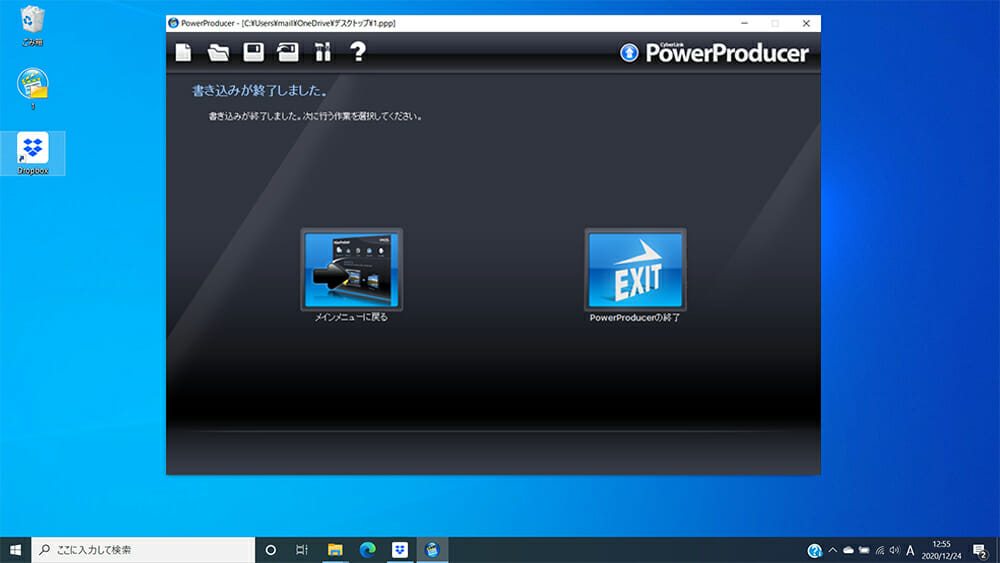
Task: Open File Explorer from the taskbar
Action: (335, 550)
